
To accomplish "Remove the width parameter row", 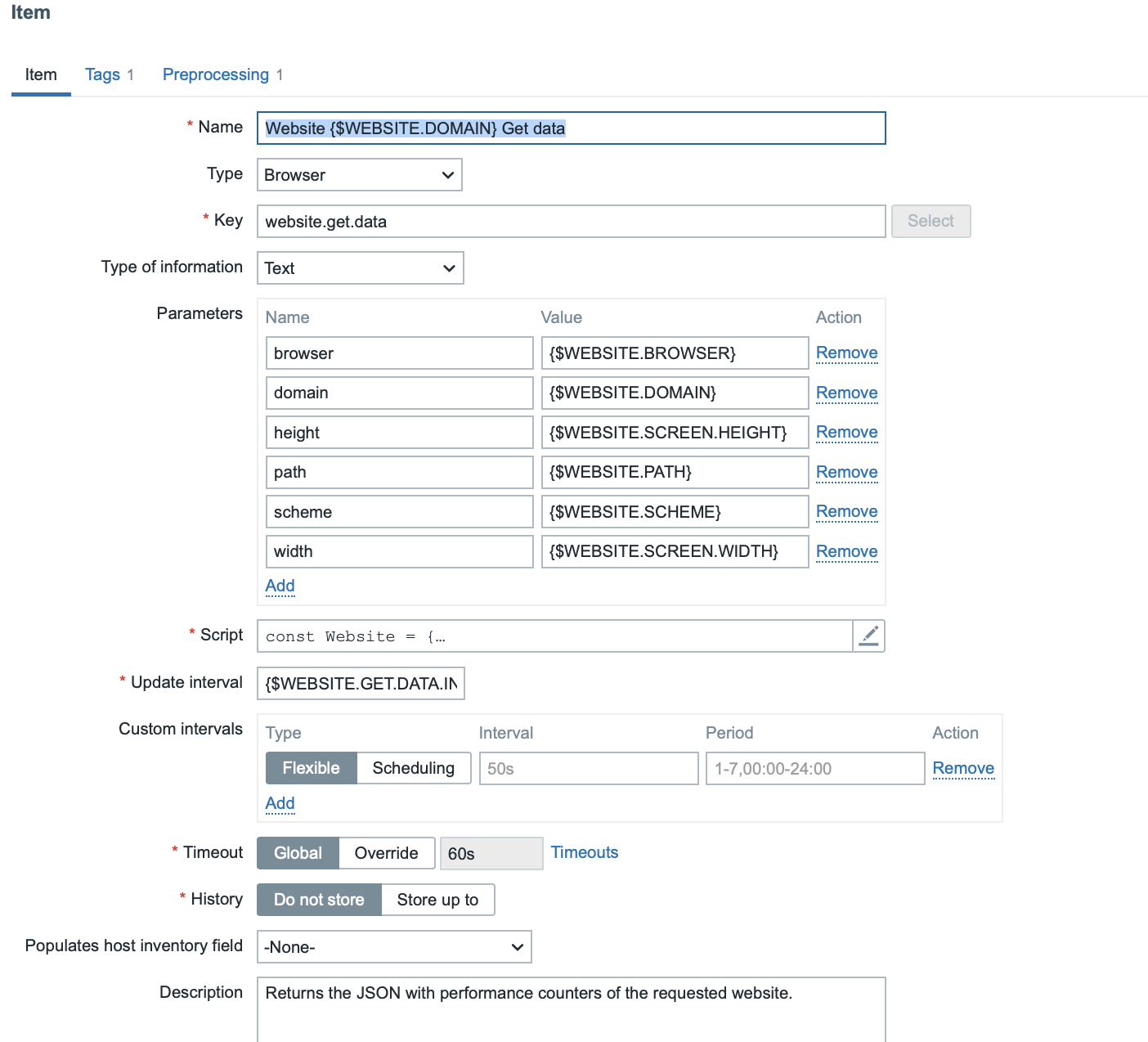I will pos(846,552).
